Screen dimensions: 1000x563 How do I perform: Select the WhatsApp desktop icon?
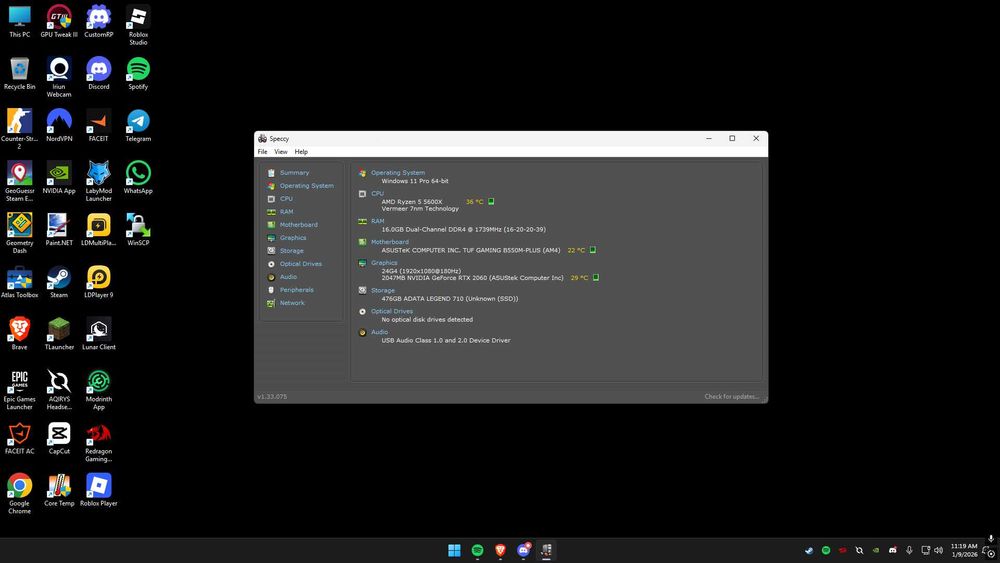coord(138,177)
